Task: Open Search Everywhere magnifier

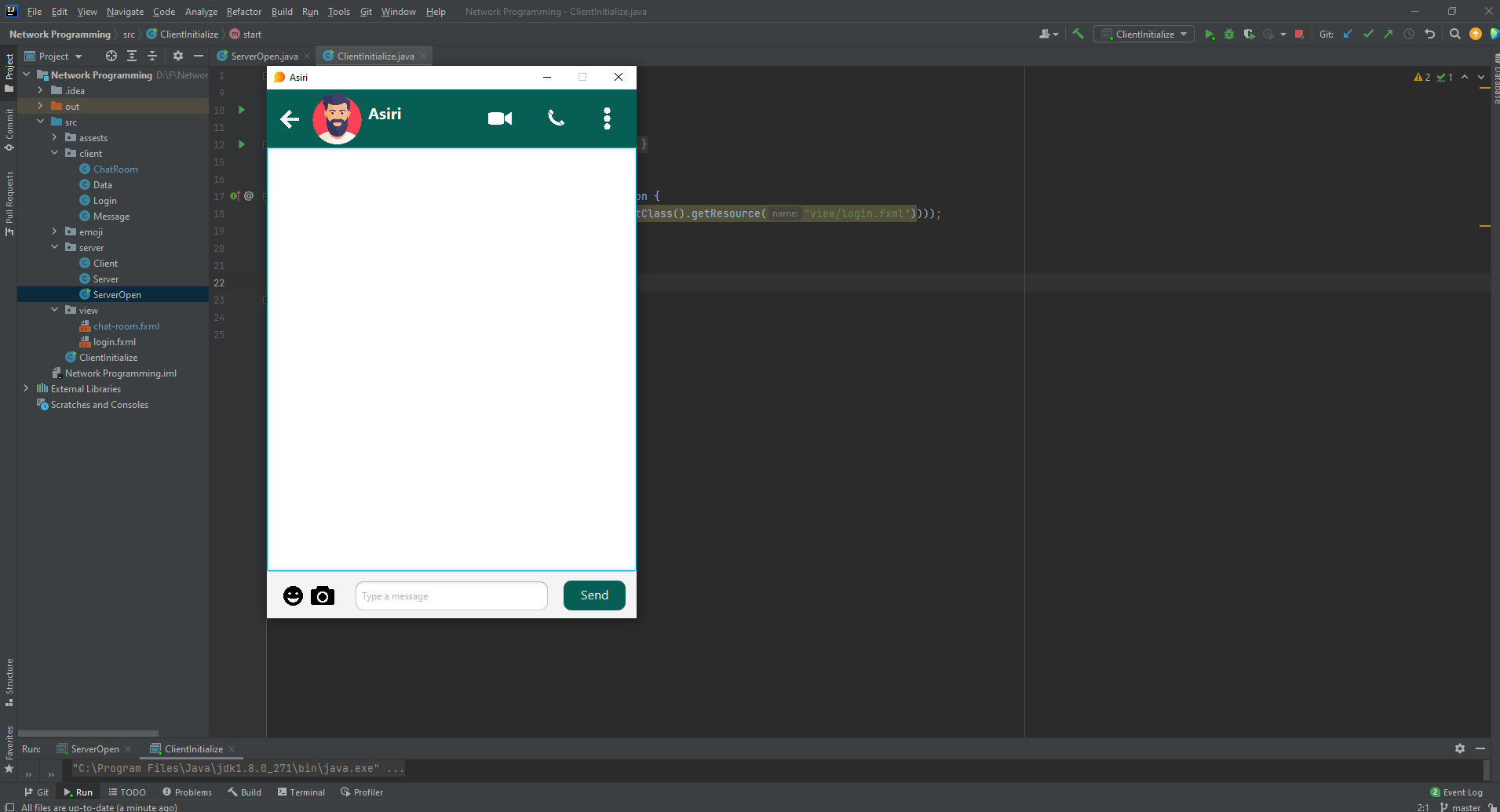Action: 1454,34
